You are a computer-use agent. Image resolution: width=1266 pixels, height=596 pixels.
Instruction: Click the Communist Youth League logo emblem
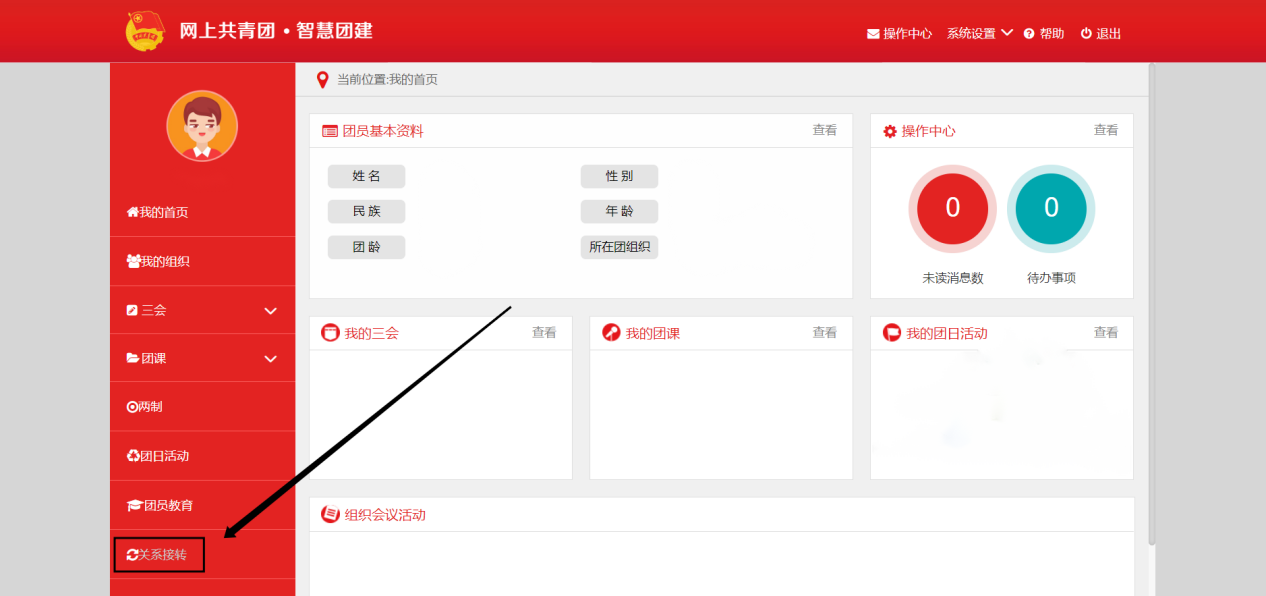pos(147,32)
